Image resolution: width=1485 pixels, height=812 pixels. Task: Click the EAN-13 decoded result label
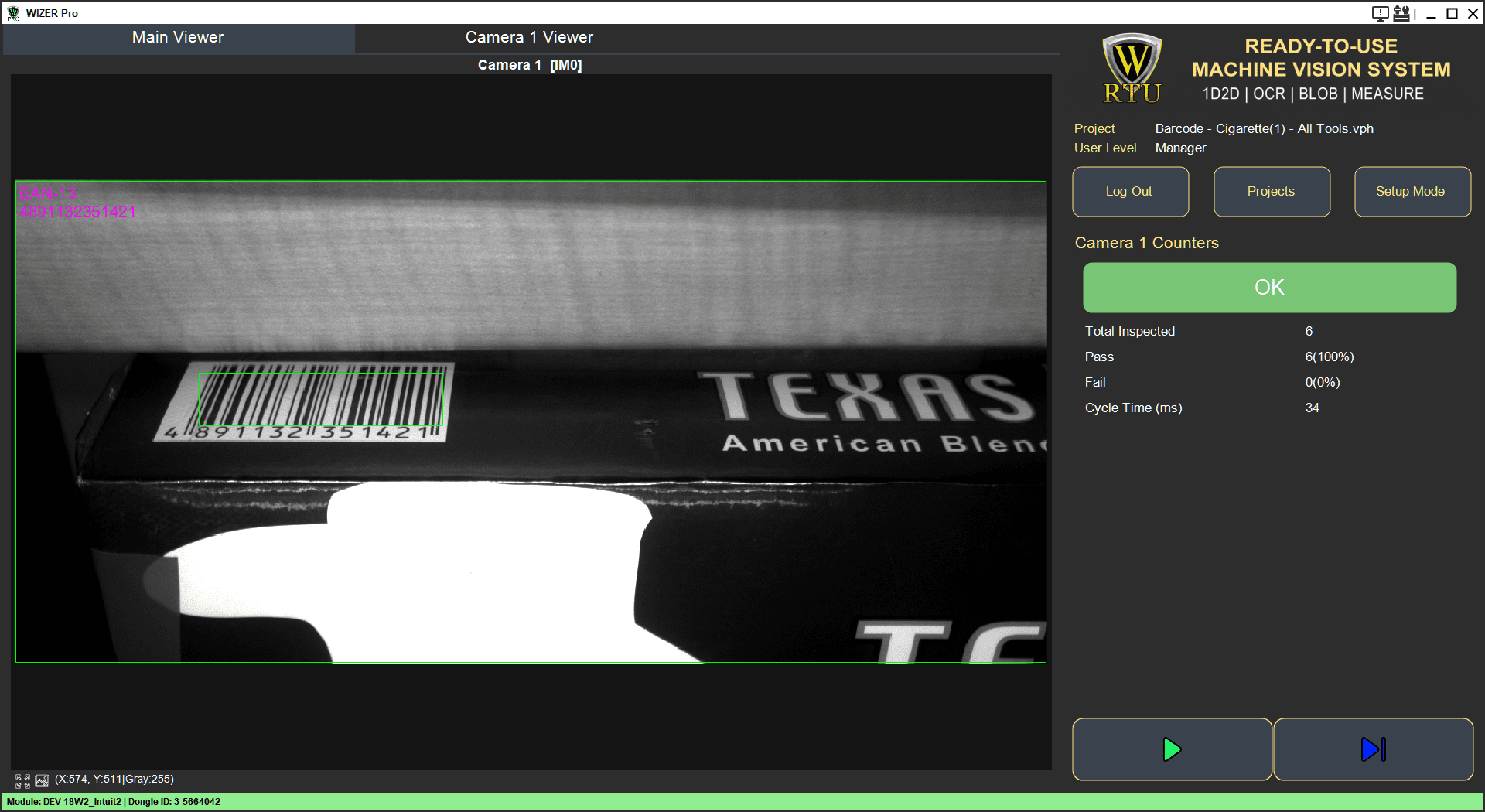[x=48, y=193]
